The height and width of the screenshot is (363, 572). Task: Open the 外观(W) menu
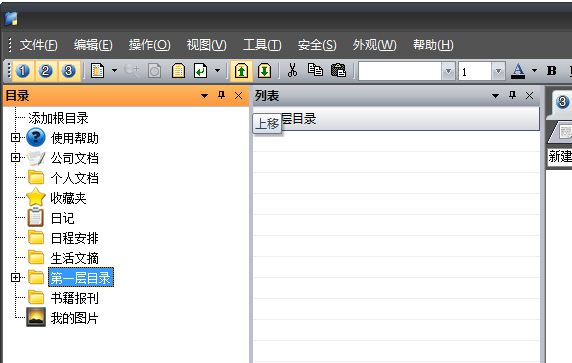[x=374, y=45]
